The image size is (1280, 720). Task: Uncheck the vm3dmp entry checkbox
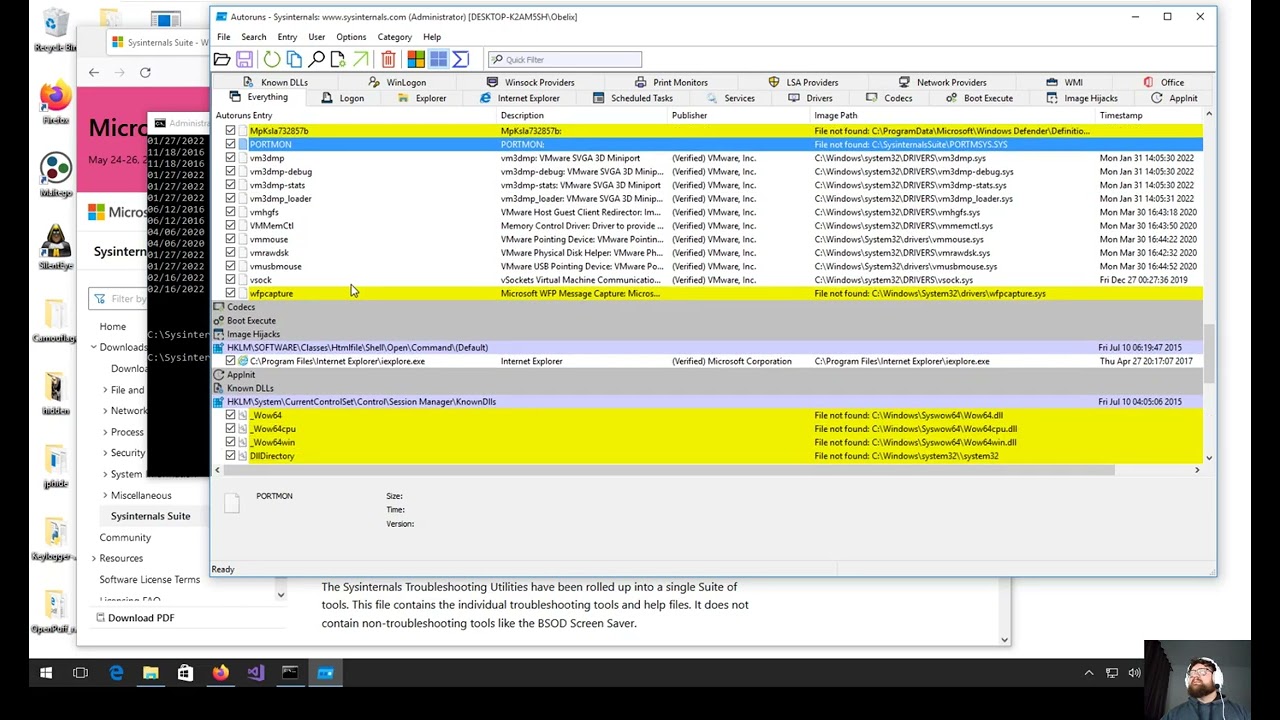point(231,158)
